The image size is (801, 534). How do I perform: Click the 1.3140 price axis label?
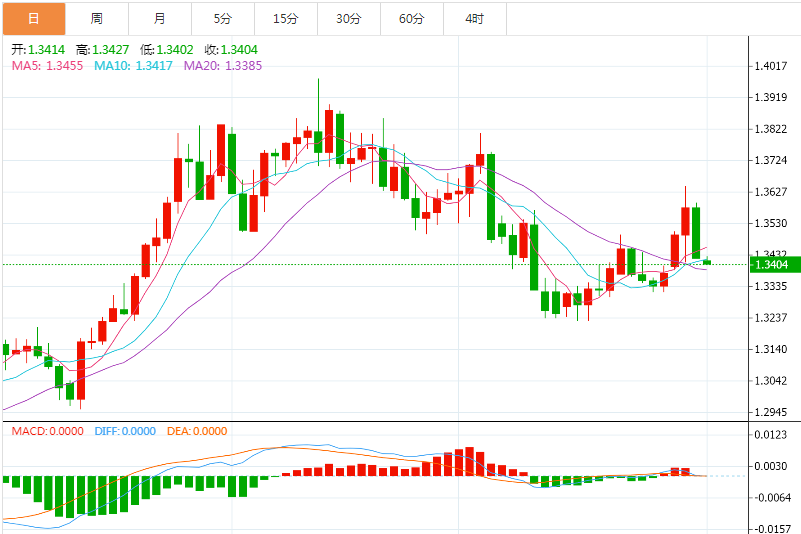point(771,349)
